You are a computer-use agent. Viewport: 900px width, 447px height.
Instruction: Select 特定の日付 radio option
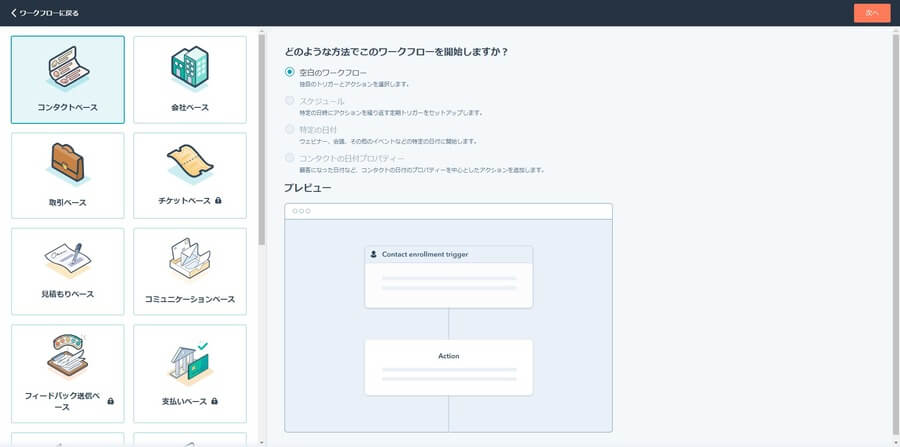[x=290, y=130]
